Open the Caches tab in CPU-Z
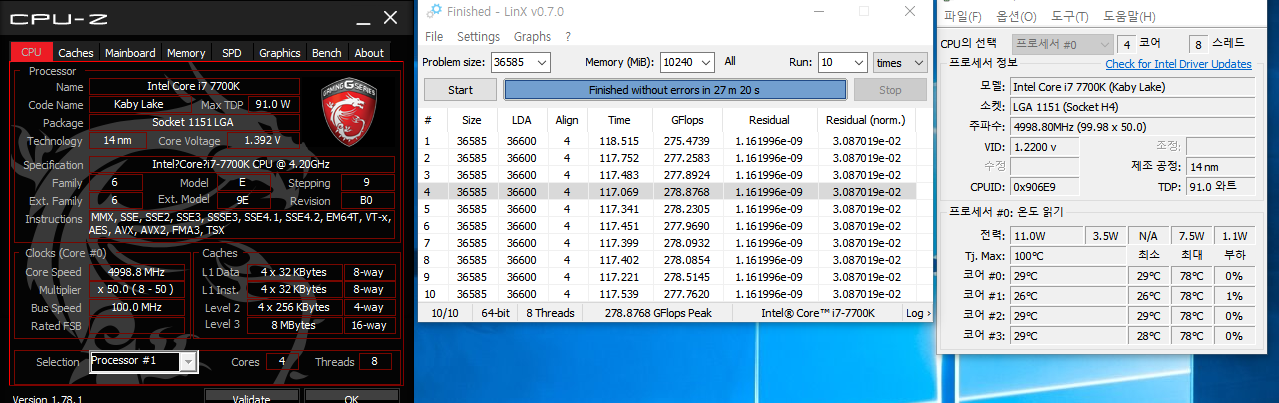 pos(75,53)
